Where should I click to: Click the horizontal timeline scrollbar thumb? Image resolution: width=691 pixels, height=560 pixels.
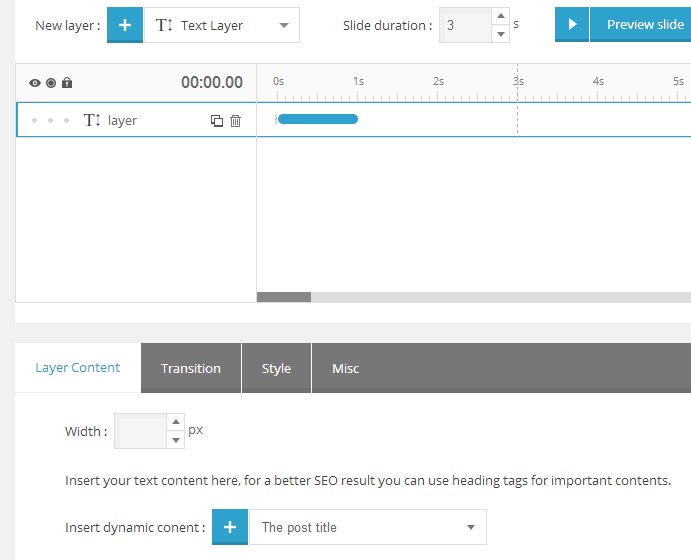284,297
